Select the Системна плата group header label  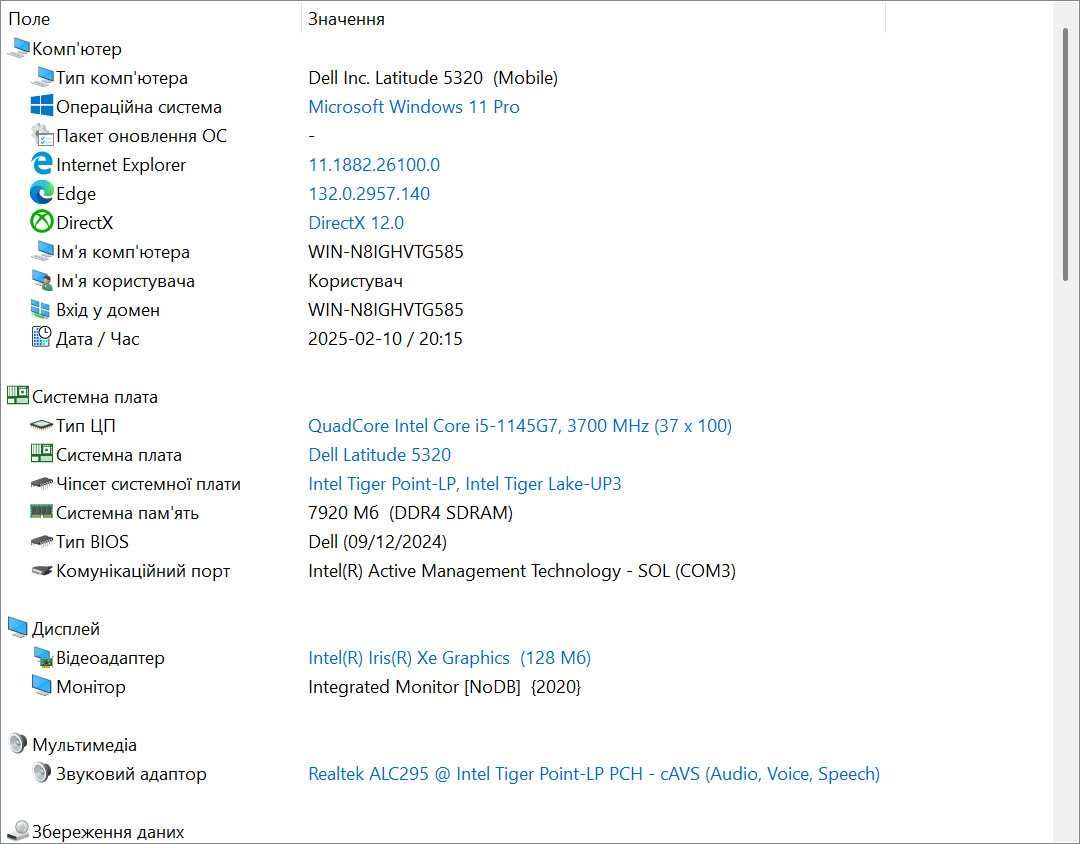point(95,397)
